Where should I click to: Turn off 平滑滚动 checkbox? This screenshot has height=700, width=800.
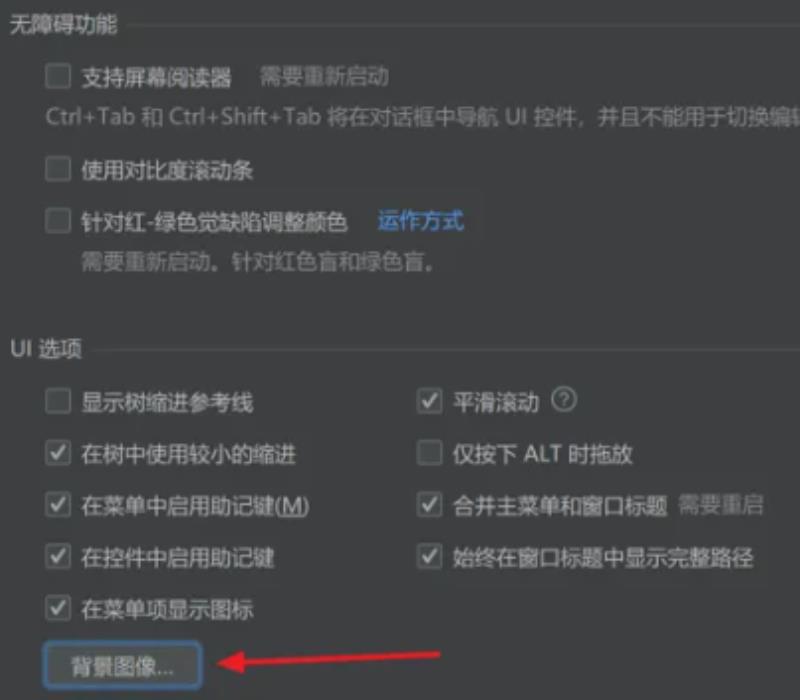pyautogui.click(x=430, y=401)
